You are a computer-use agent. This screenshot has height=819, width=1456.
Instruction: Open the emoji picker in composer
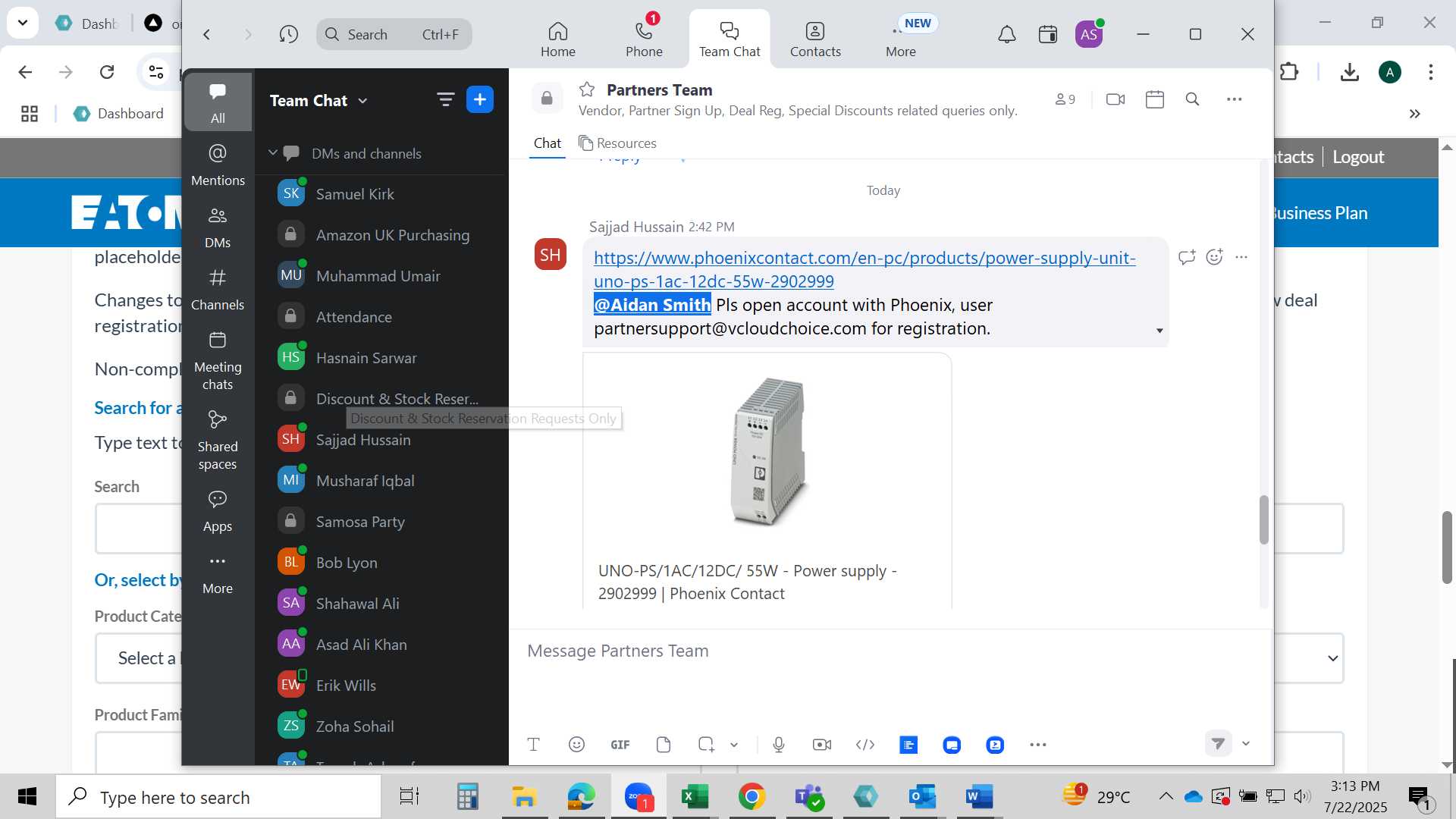(x=576, y=745)
